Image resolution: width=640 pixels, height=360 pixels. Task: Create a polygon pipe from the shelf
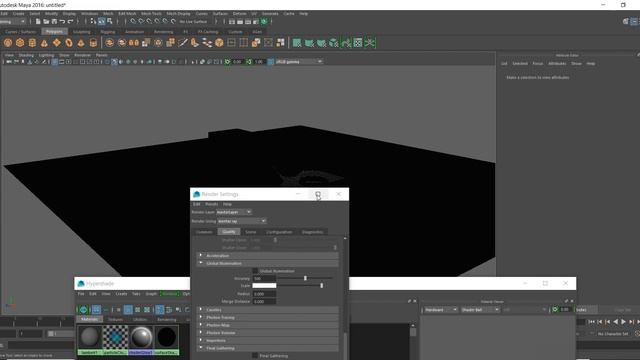point(93,43)
